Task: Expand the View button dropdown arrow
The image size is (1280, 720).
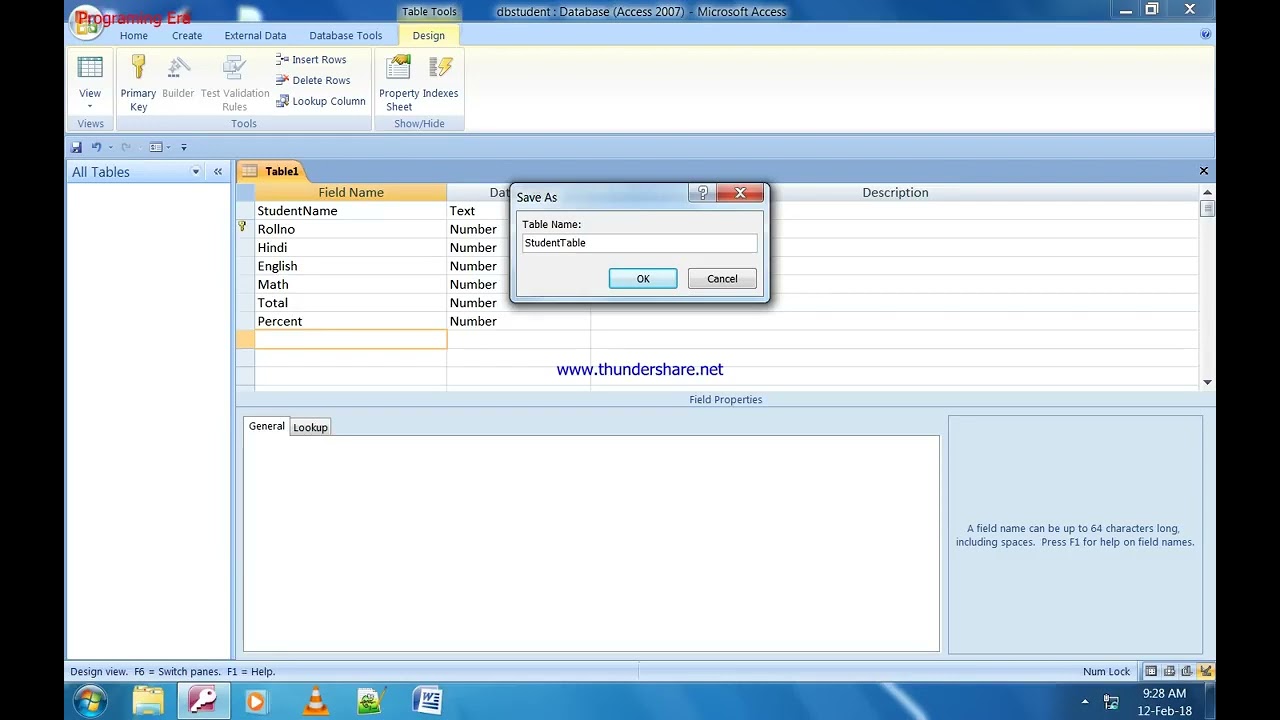Action: point(90,106)
